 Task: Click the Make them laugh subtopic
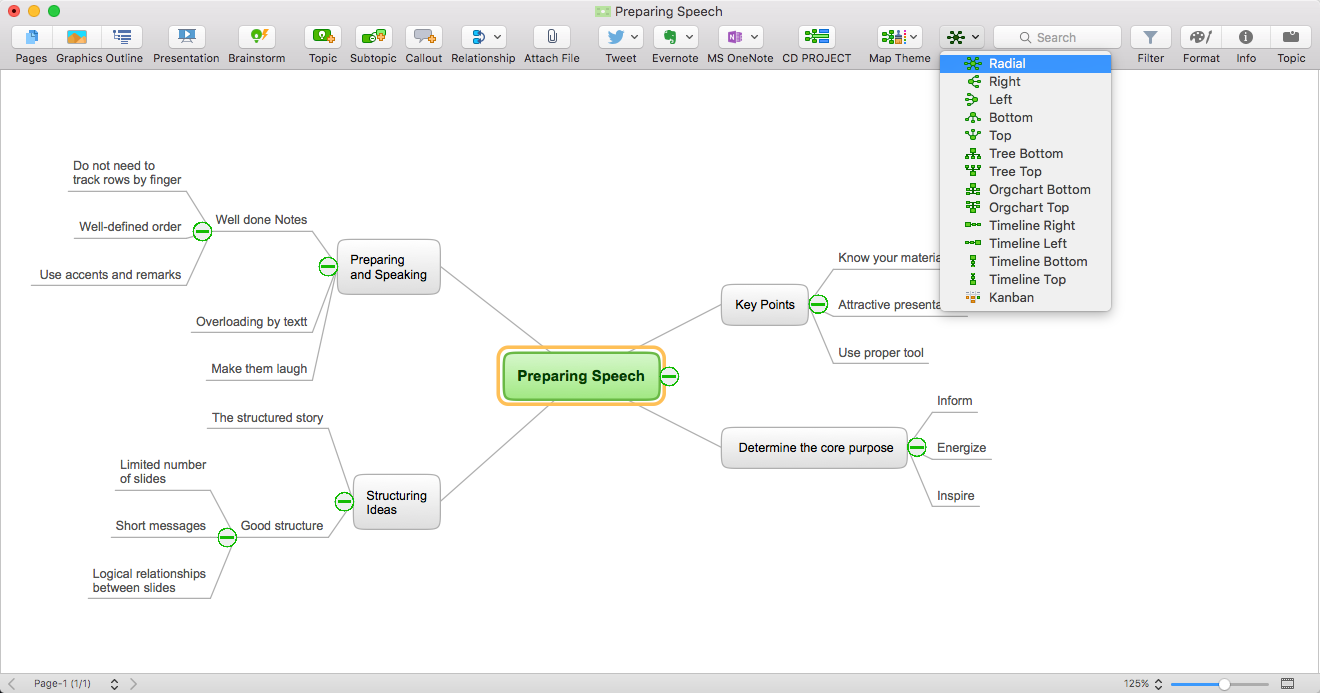(x=259, y=369)
